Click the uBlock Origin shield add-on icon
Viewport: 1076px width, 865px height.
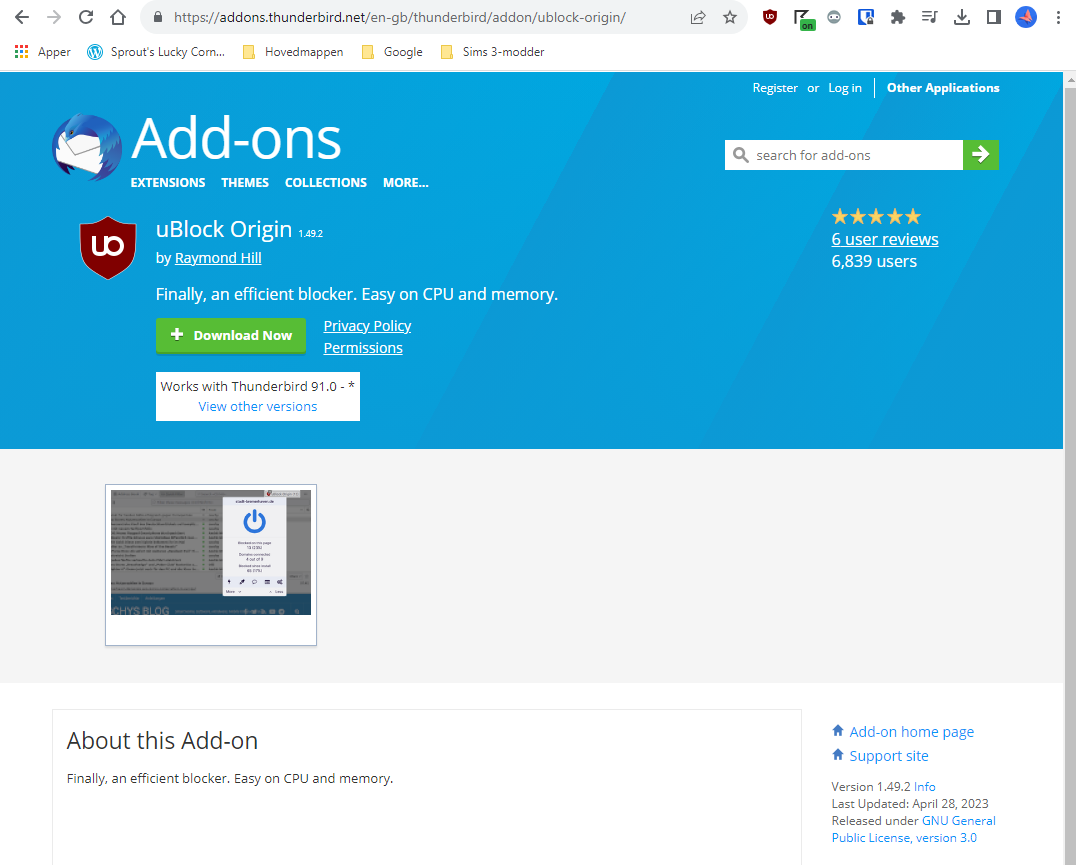pos(107,247)
